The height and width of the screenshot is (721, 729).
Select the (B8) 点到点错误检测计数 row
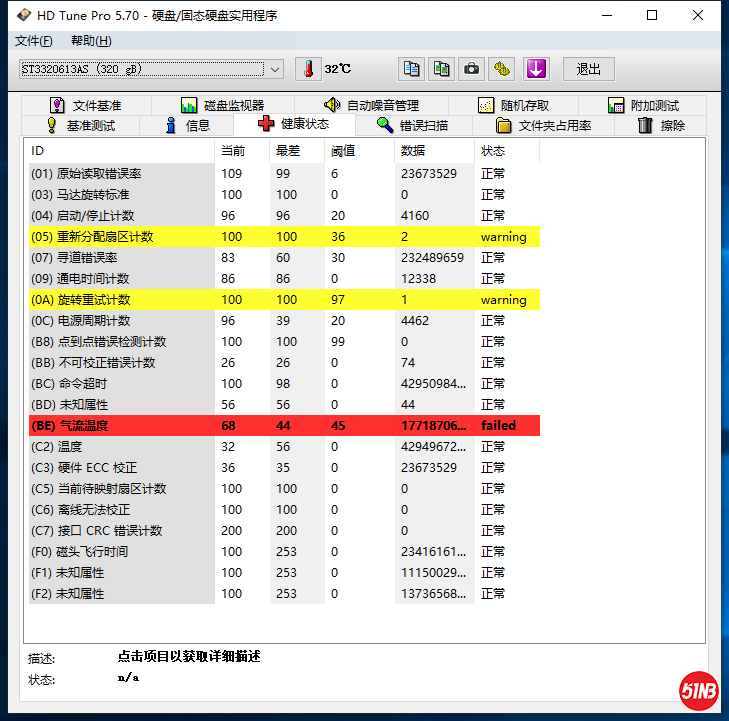[284, 342]
